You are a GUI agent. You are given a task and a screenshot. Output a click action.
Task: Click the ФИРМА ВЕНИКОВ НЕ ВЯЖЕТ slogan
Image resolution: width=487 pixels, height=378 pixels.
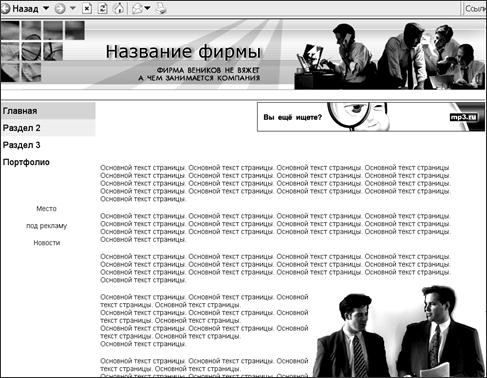click(x=208, y=70)
